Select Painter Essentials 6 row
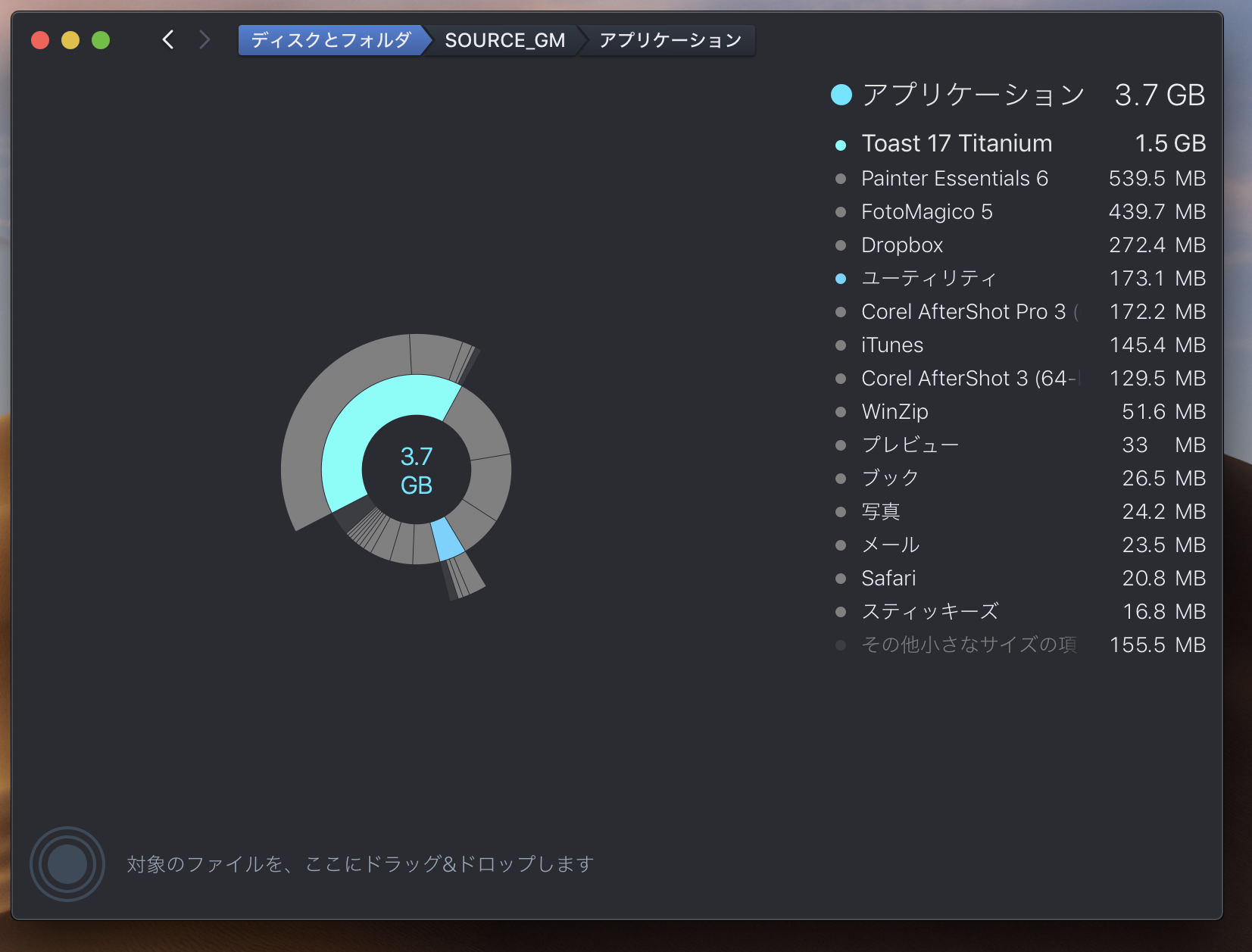This screenshot has height=952, width=1252. pos(1019,179)
